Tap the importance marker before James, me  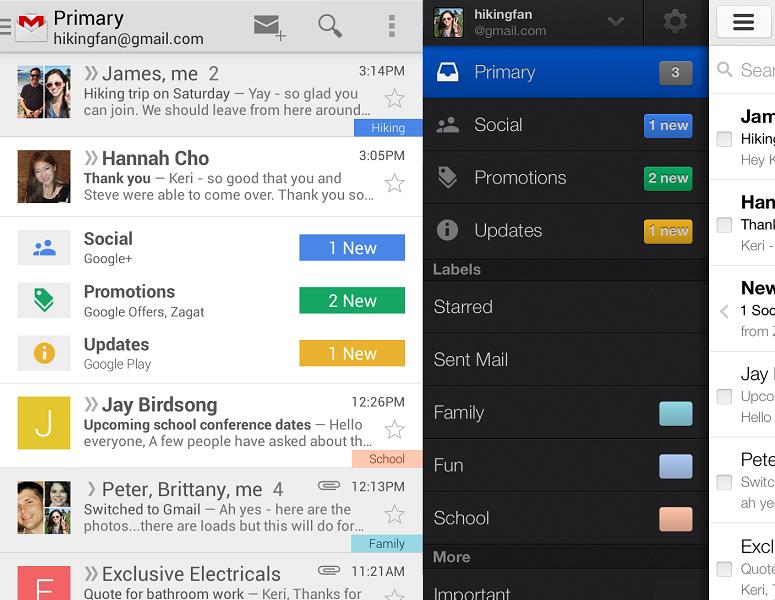90,73
